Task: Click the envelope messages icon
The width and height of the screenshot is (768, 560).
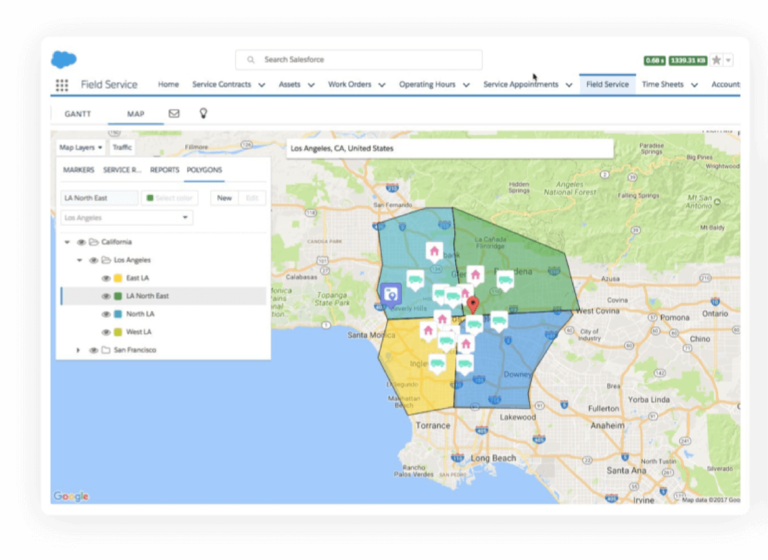Action: coord(174,114)
